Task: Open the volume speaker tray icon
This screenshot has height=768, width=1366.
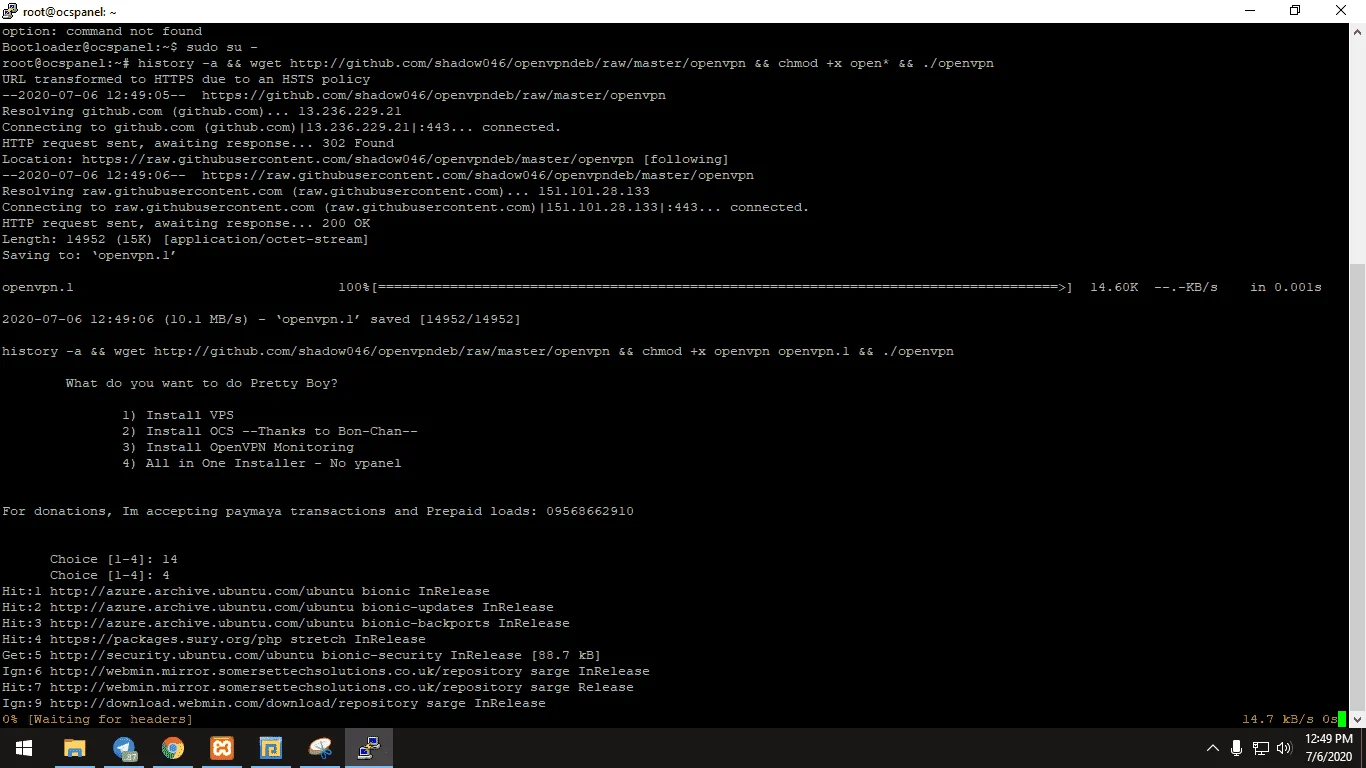Action: [x=1284, y=748]
